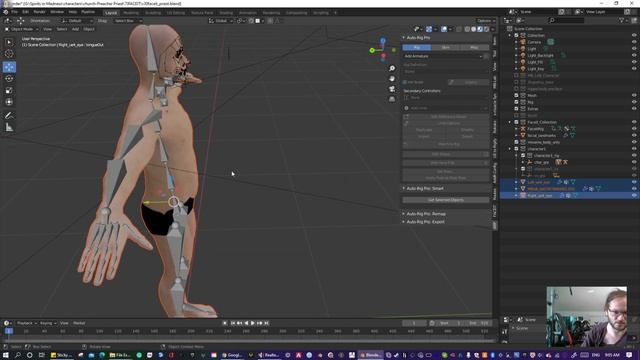640x360 pixels.
Task: Toggle viewport overlays icon
Action: coord(444,29)
